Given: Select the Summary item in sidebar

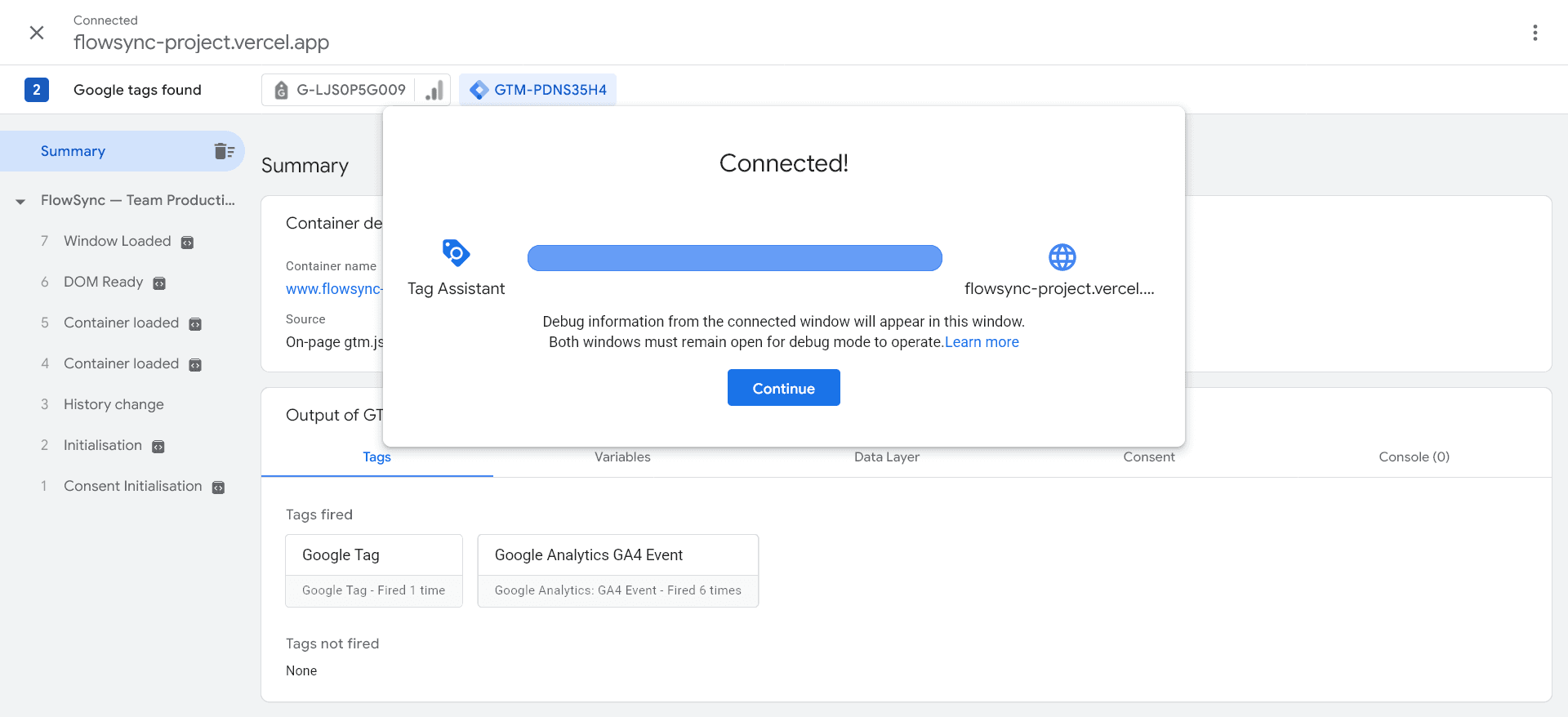Looking at the screenshot, I should [x=122, y=151].
